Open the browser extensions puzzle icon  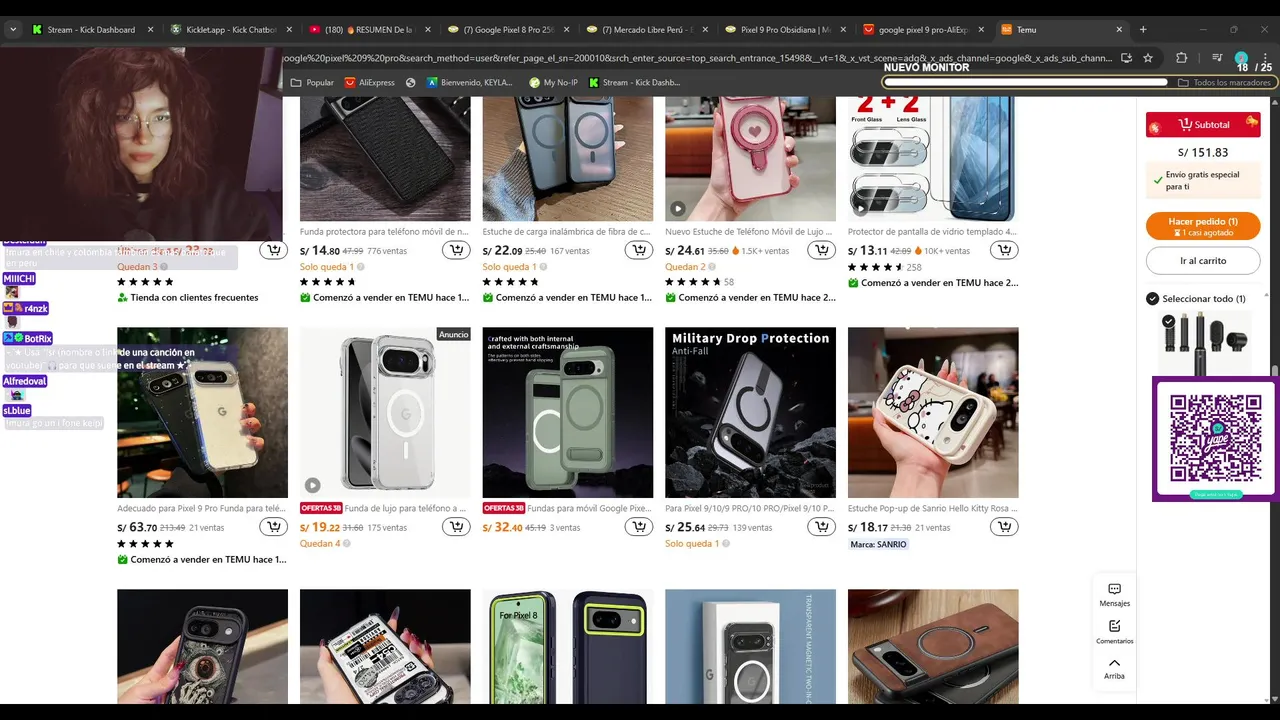(1181, 58)
